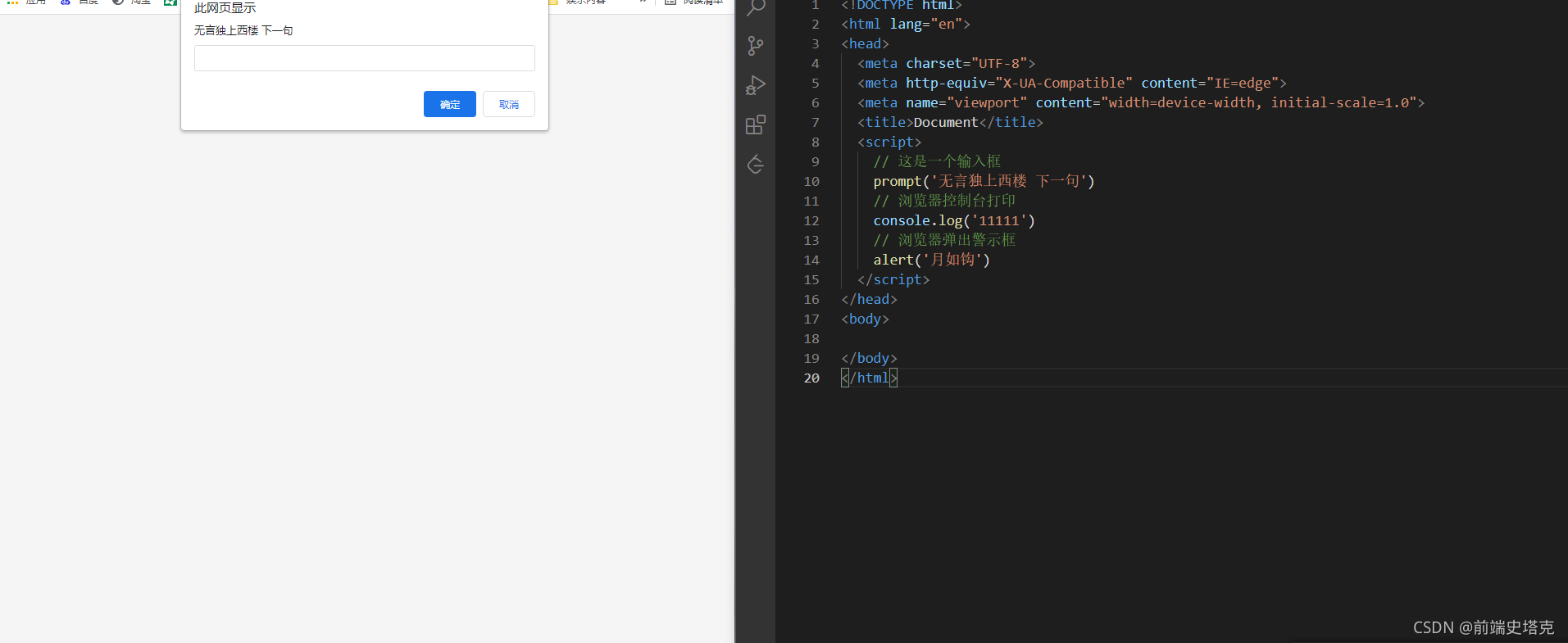Click the meta charset="UTF-8" line
The image size is (1568, 643).
[947, 63]
